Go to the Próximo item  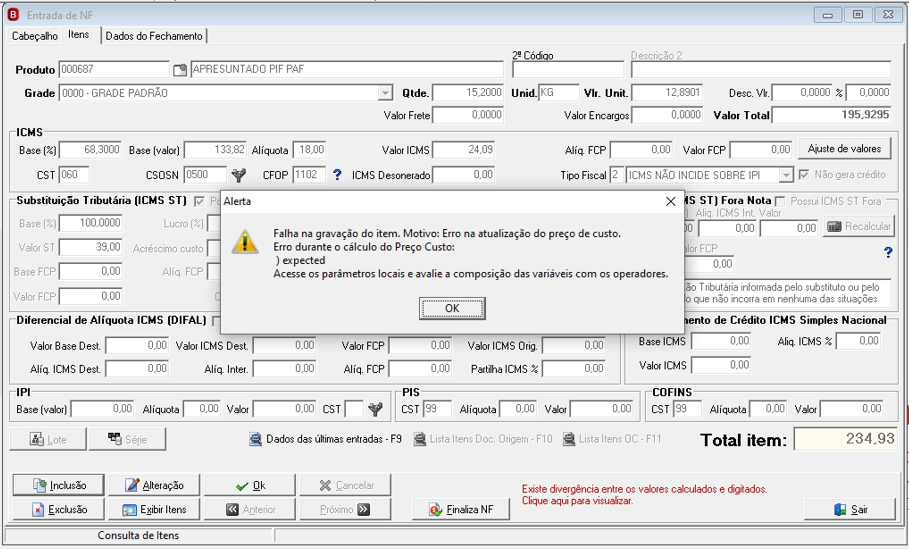346,510
